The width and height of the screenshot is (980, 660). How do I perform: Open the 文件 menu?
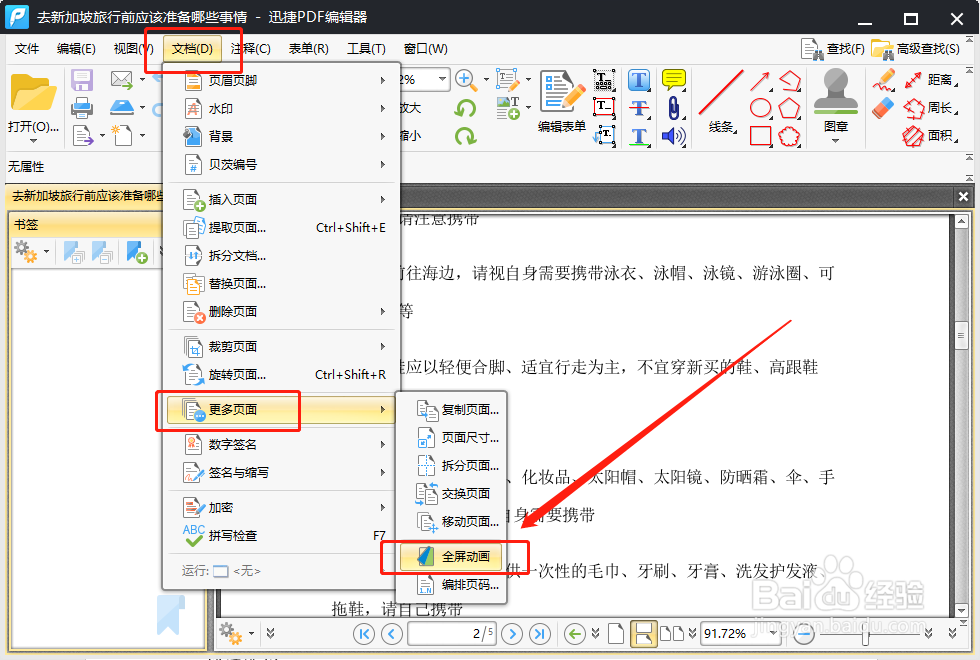(x=27, y=49)
